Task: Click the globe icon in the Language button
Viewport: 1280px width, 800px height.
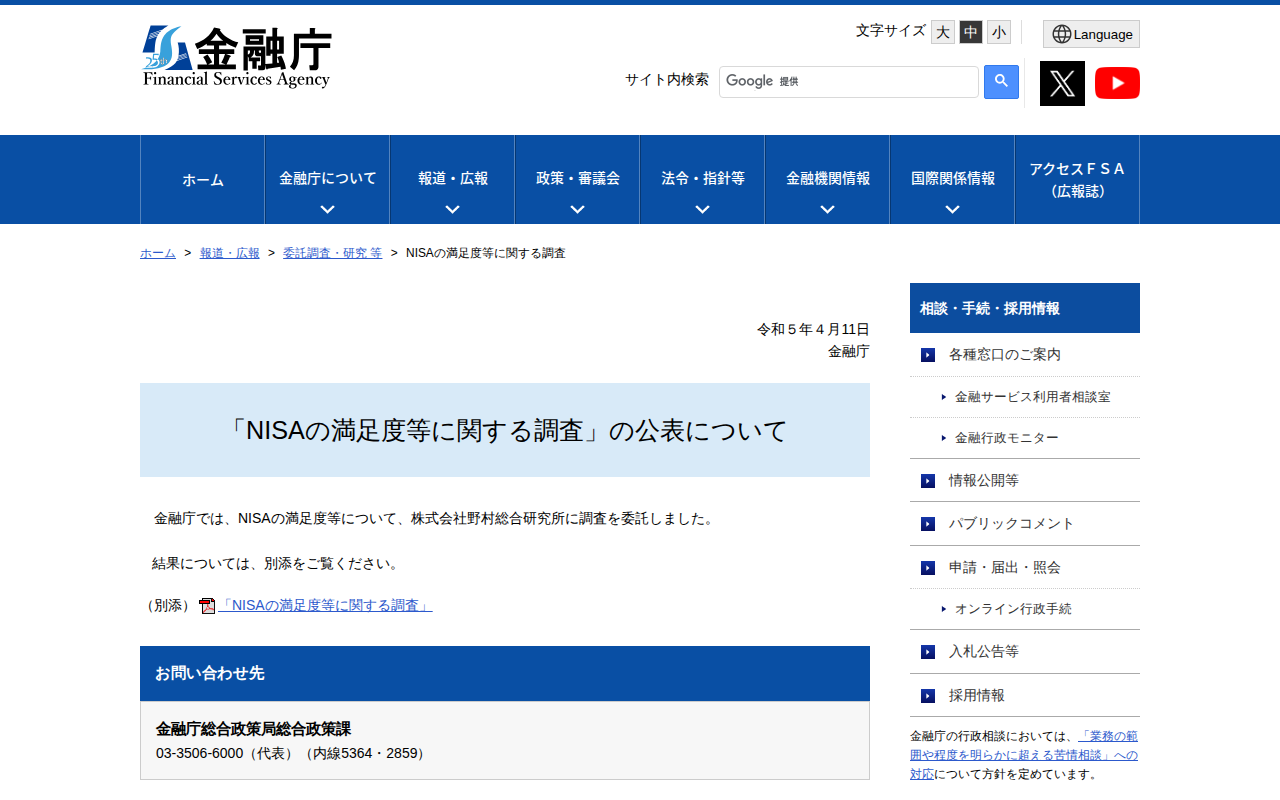Action: [1060, 33]
